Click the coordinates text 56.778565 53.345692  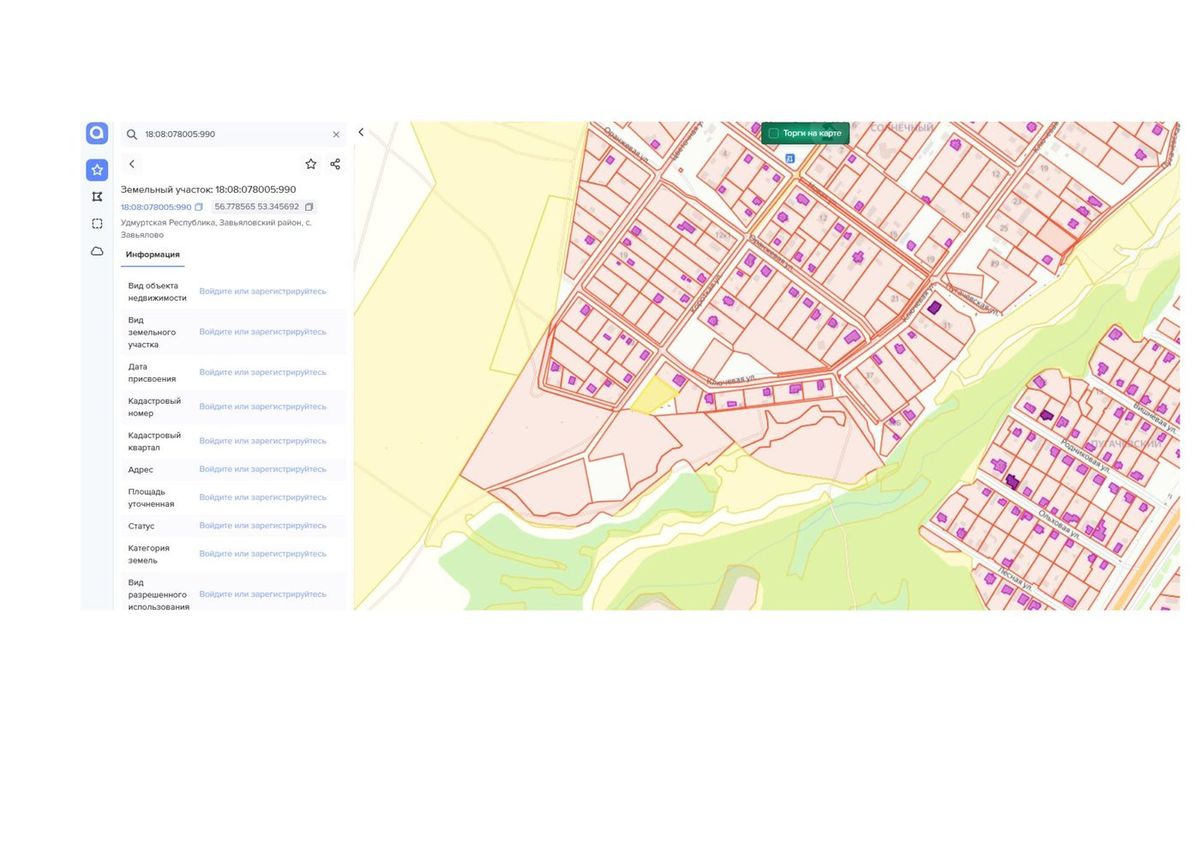(257, 207)
